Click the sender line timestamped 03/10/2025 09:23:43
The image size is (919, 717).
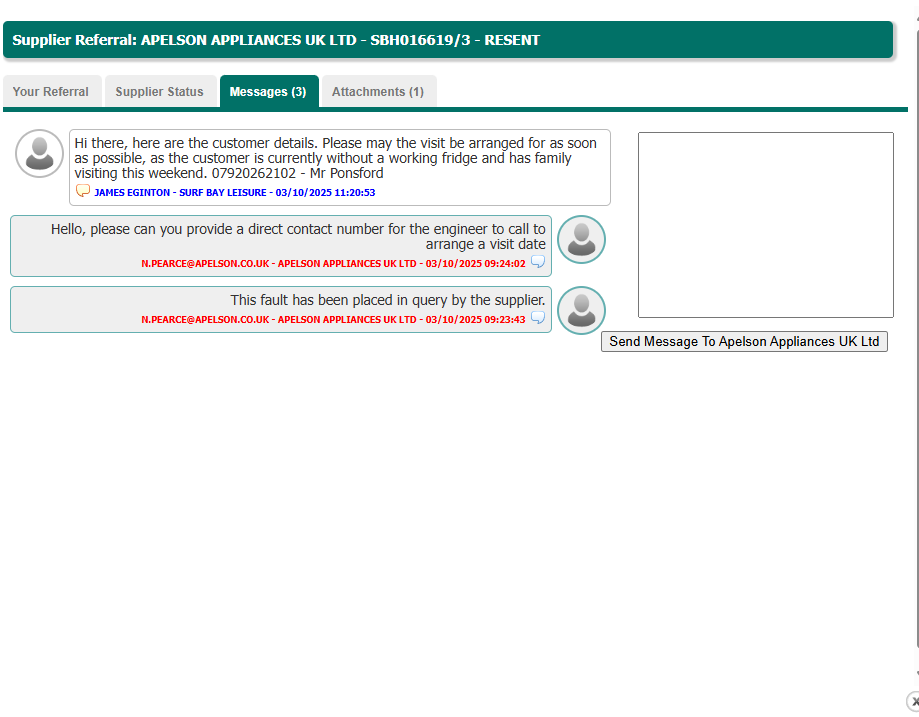click(x=333, y=320)
